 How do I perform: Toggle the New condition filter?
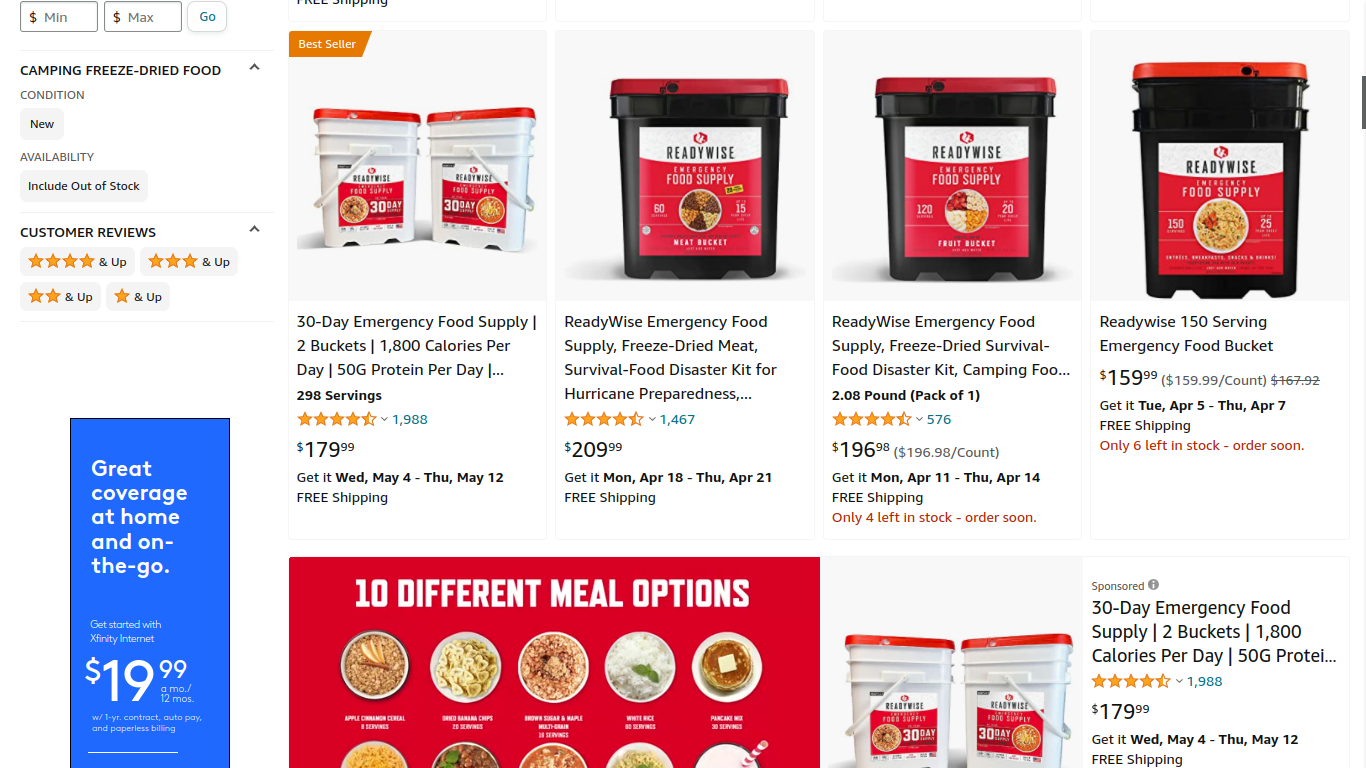click(42, 124)
